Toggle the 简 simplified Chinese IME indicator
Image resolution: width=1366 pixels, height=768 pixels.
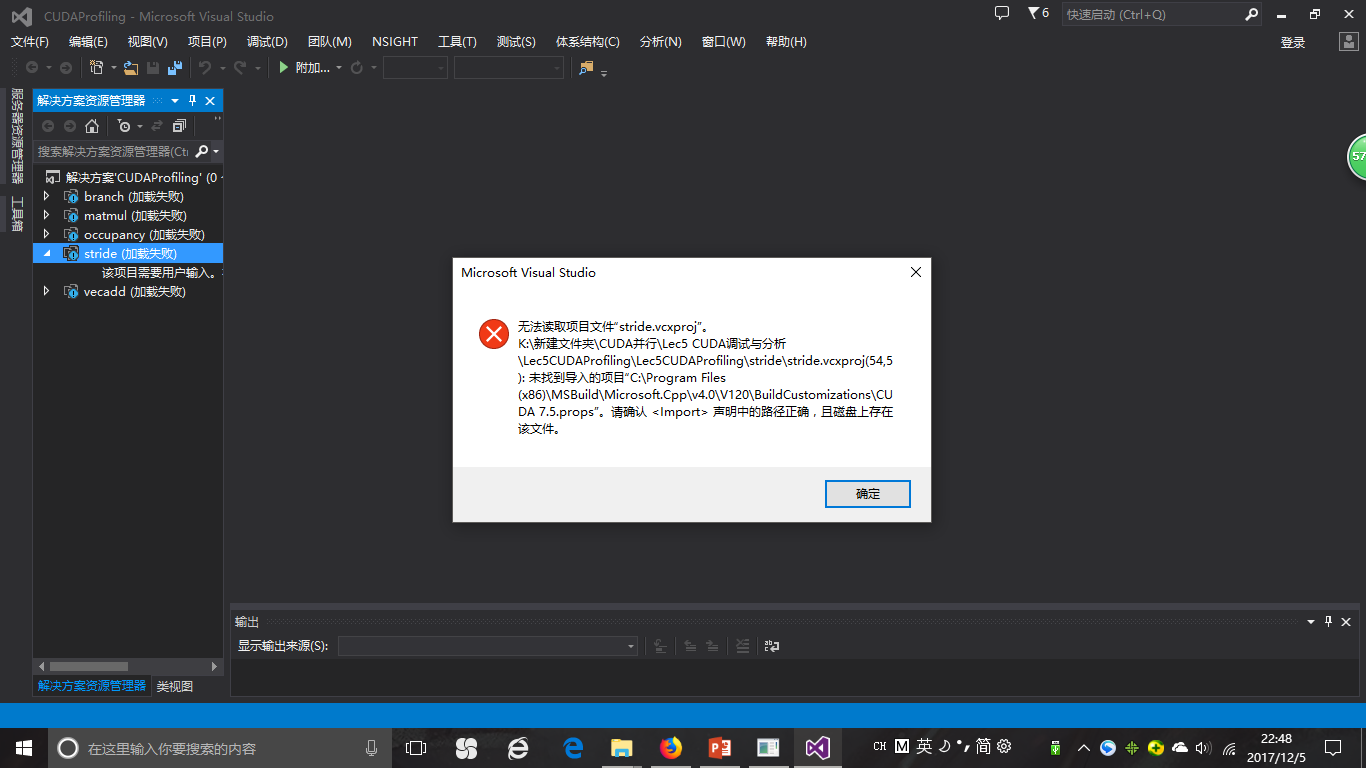tap(983, 747)
